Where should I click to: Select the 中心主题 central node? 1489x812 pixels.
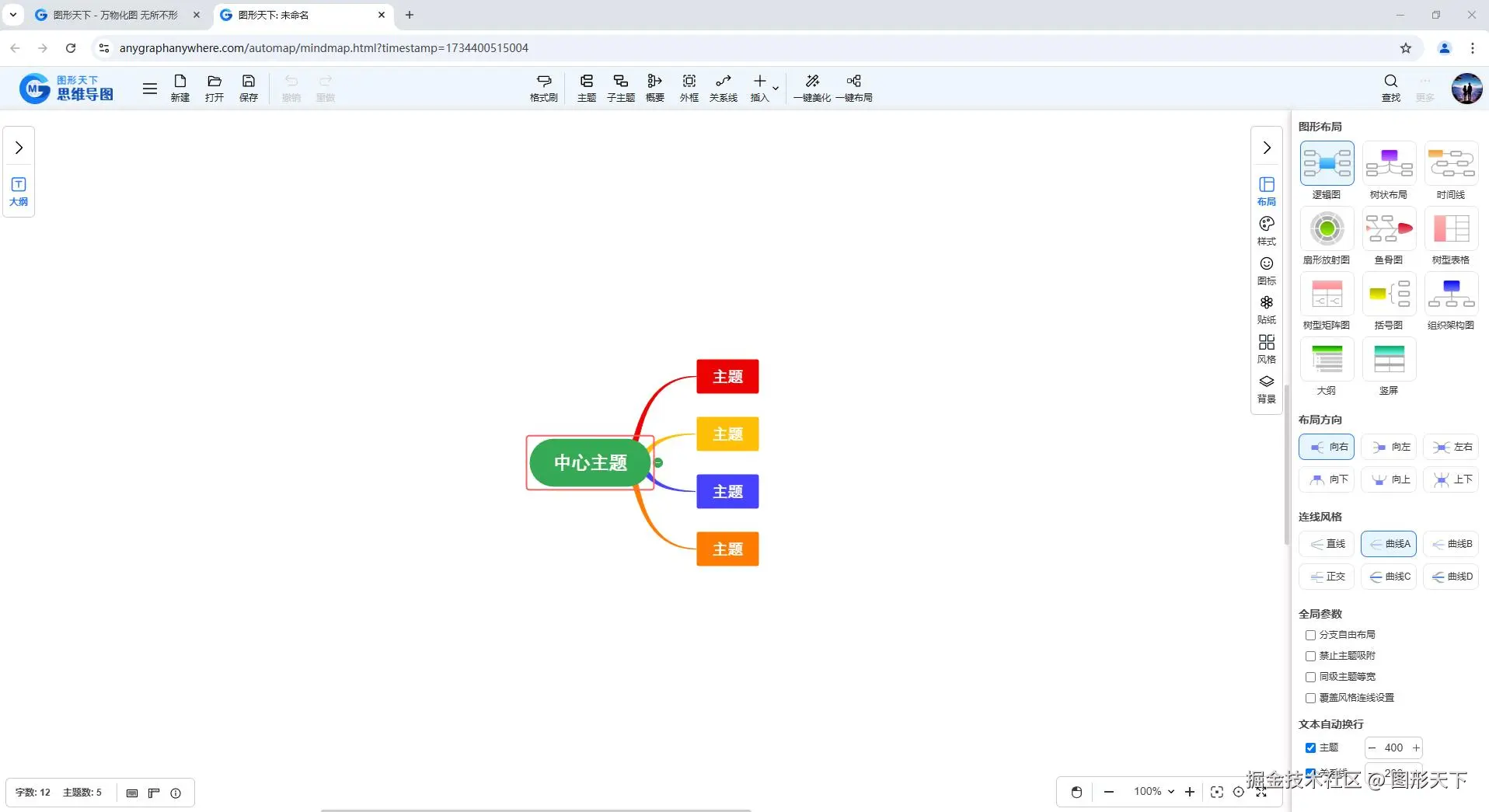pyautogui.click(x=590, y=463)
